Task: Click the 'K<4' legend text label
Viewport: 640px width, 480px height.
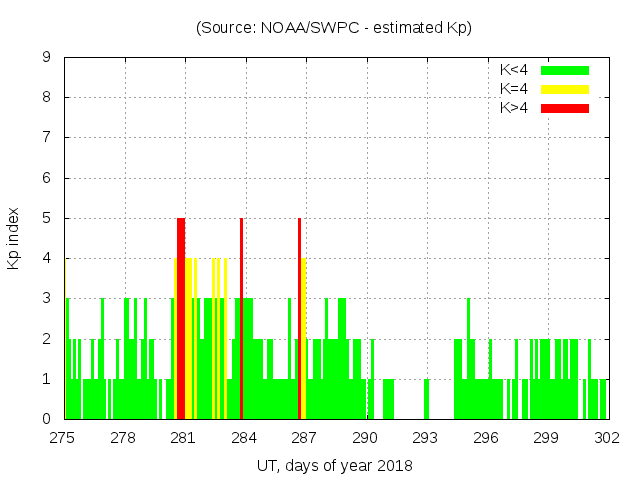Action: point(514,70)
